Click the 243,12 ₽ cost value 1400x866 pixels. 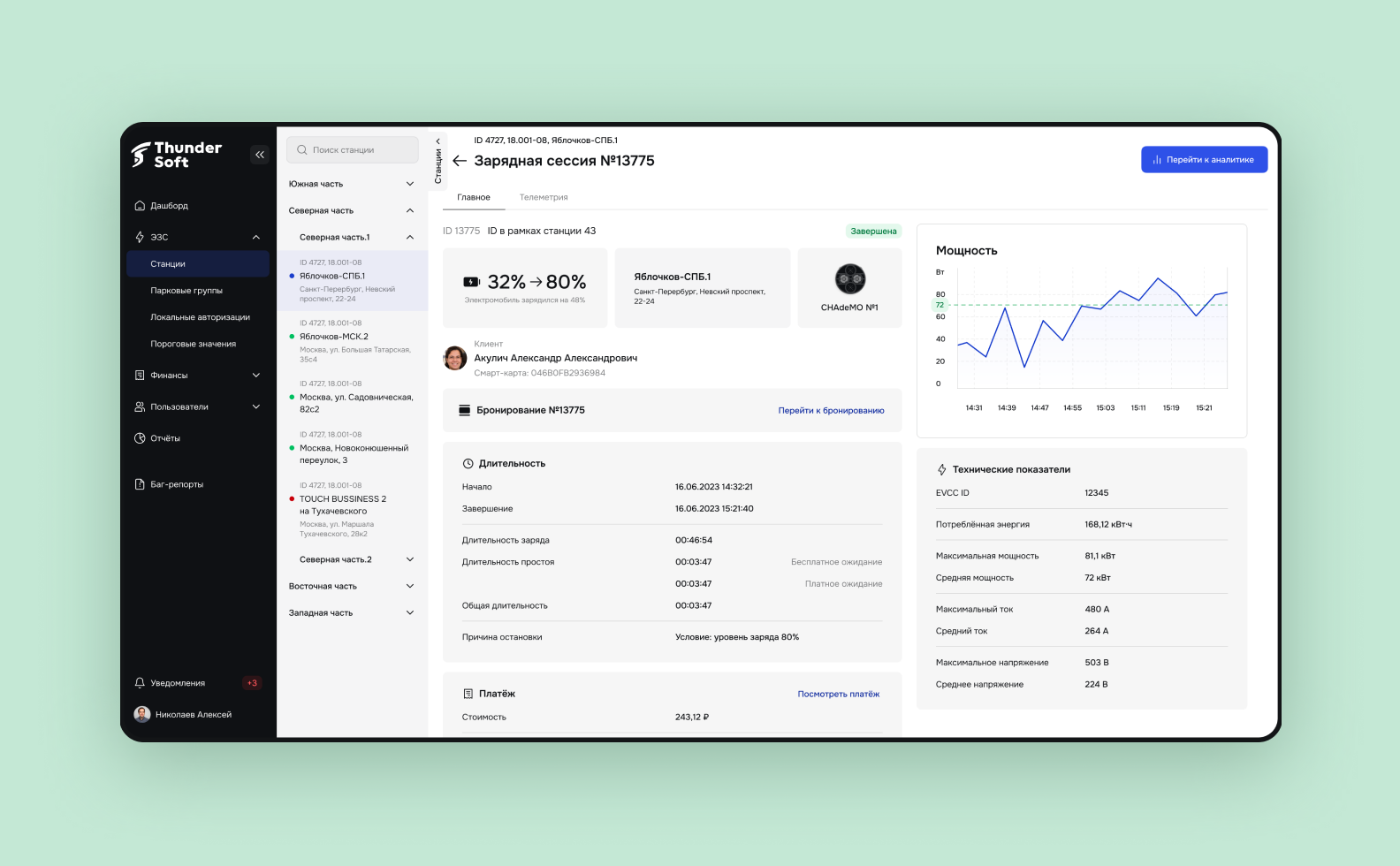pos(692,718)
